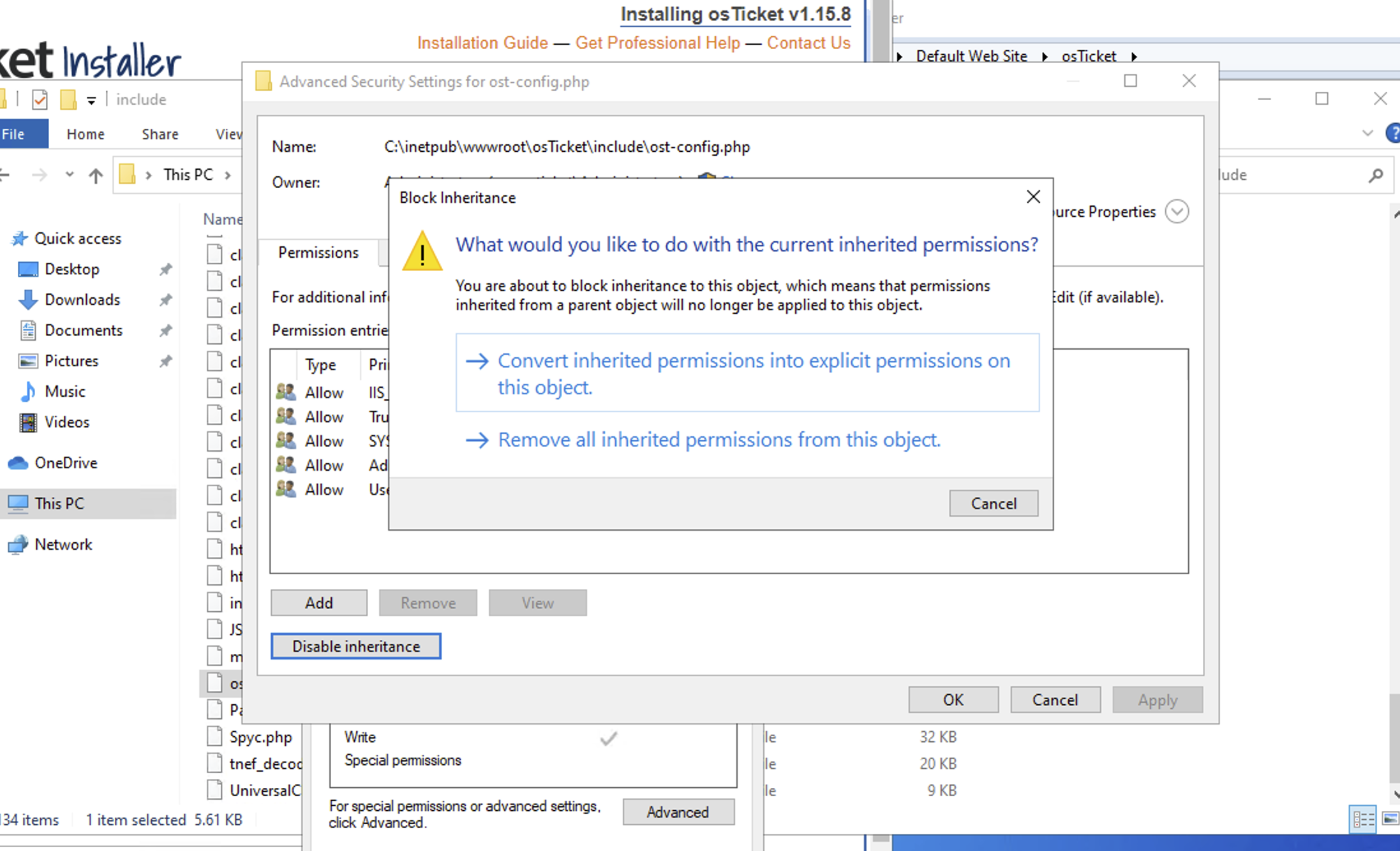Open Music folder icon in sidebar

pyautogui.click(x=28, y=392)
